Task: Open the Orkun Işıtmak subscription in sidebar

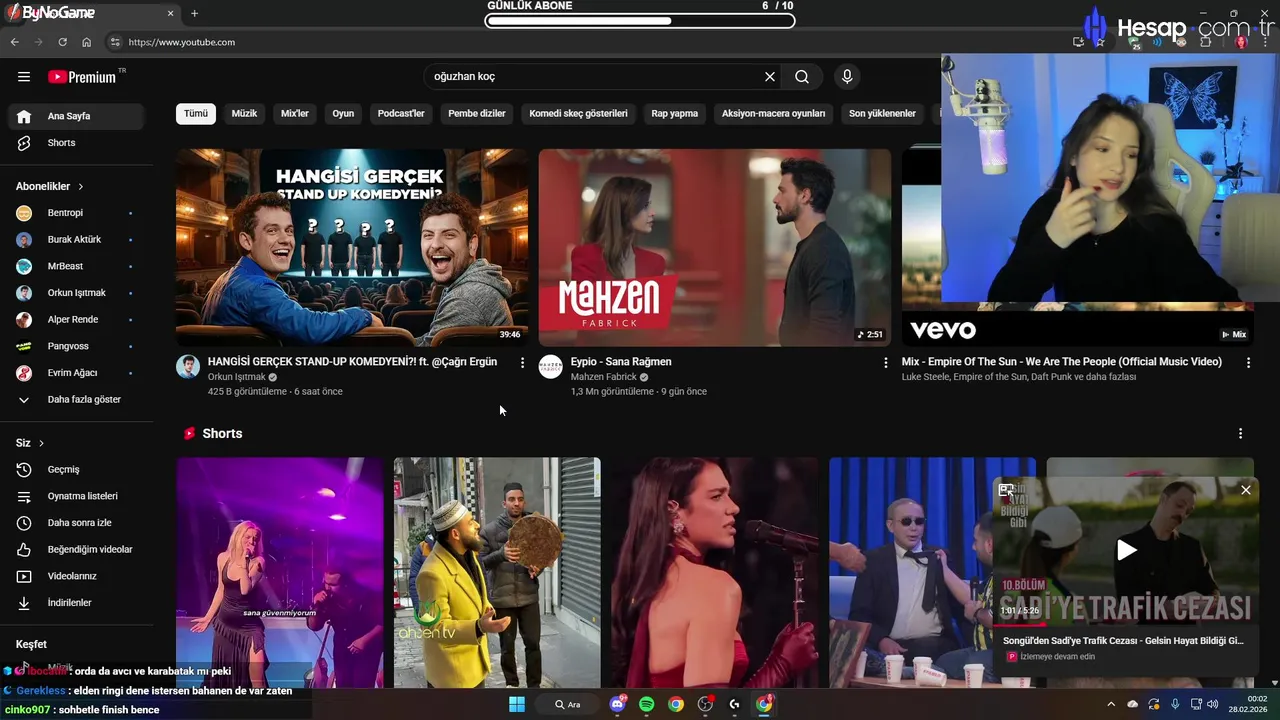Action: 76,293
